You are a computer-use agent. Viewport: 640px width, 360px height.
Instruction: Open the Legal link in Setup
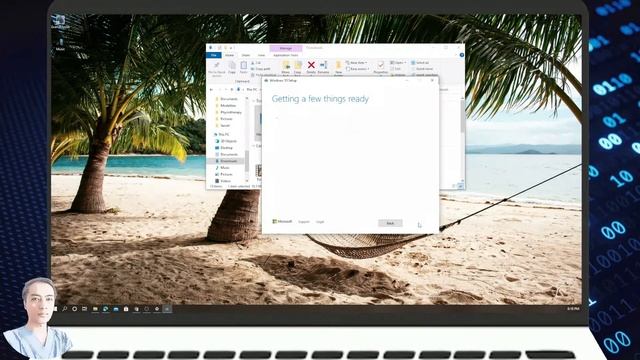click(320, 222)
